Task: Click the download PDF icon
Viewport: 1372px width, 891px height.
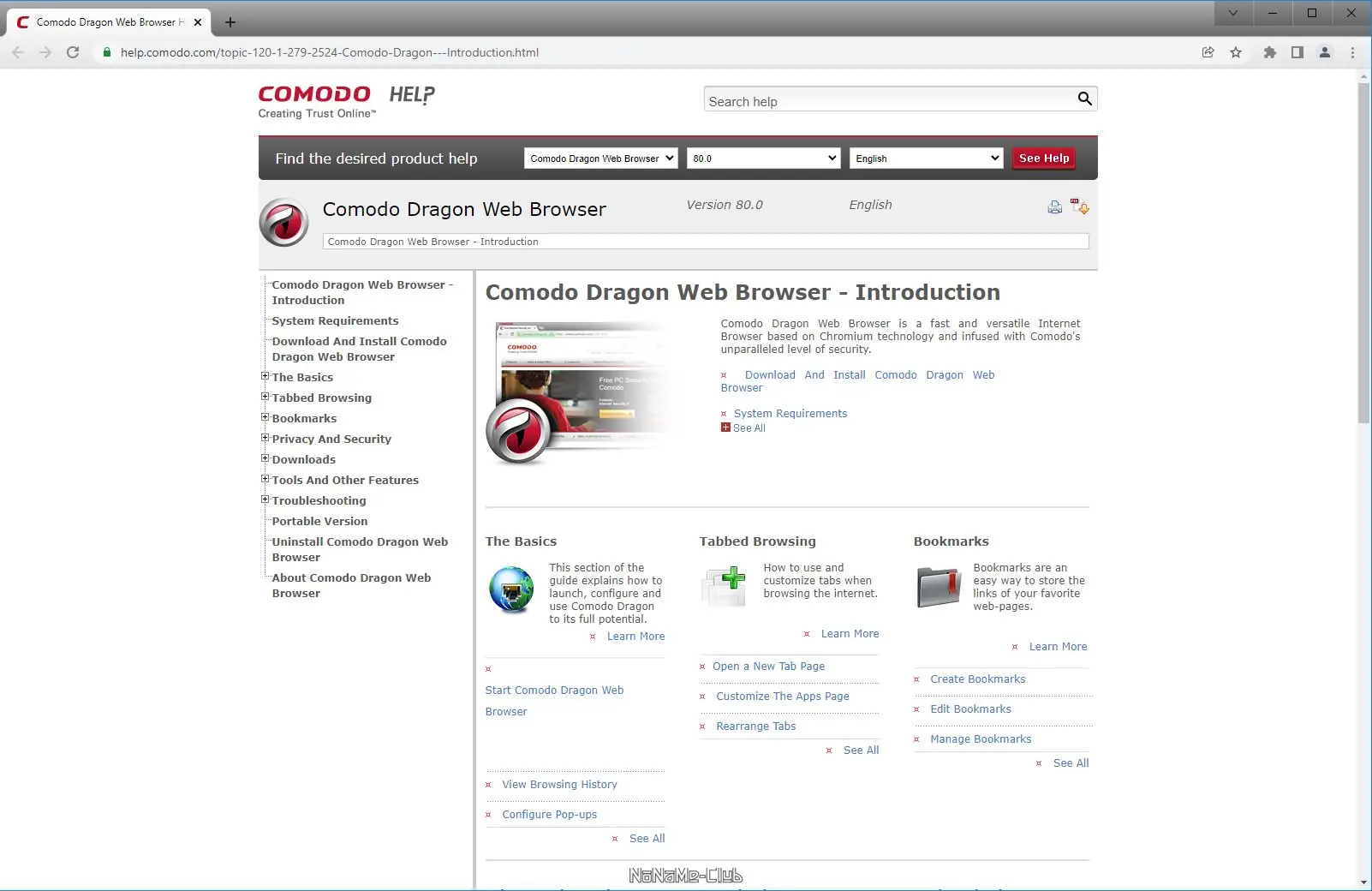Action: tap(1079, 206)
